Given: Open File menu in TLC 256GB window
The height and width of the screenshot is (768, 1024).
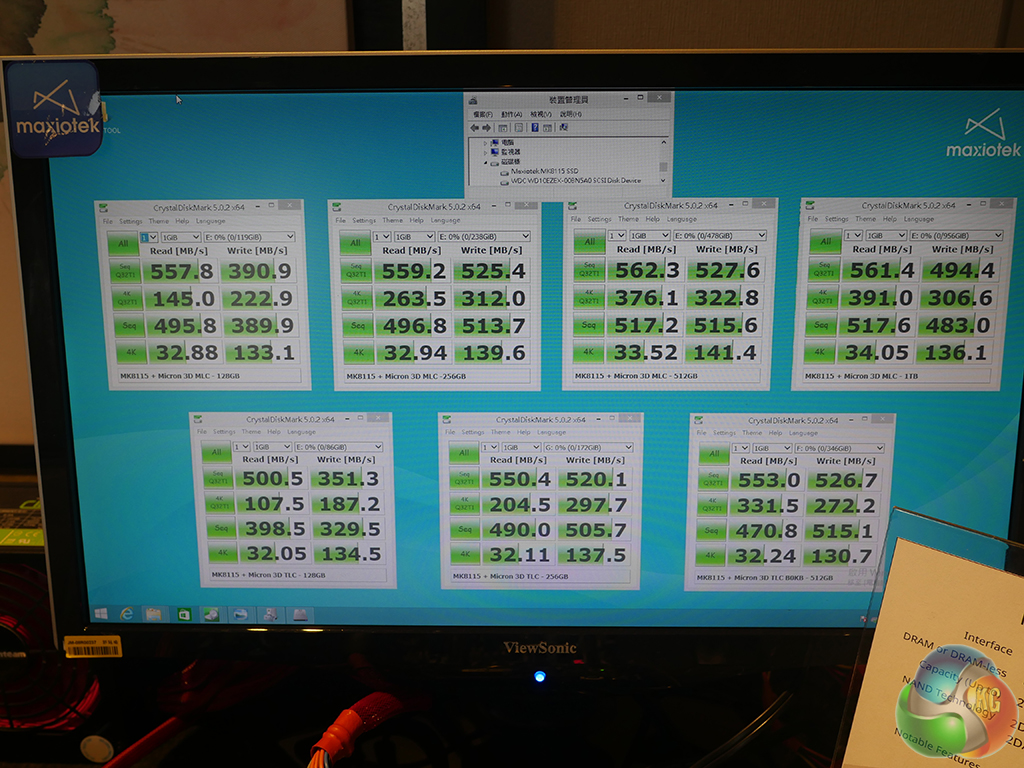Looking at the screenshot, I should pos(450,432).
